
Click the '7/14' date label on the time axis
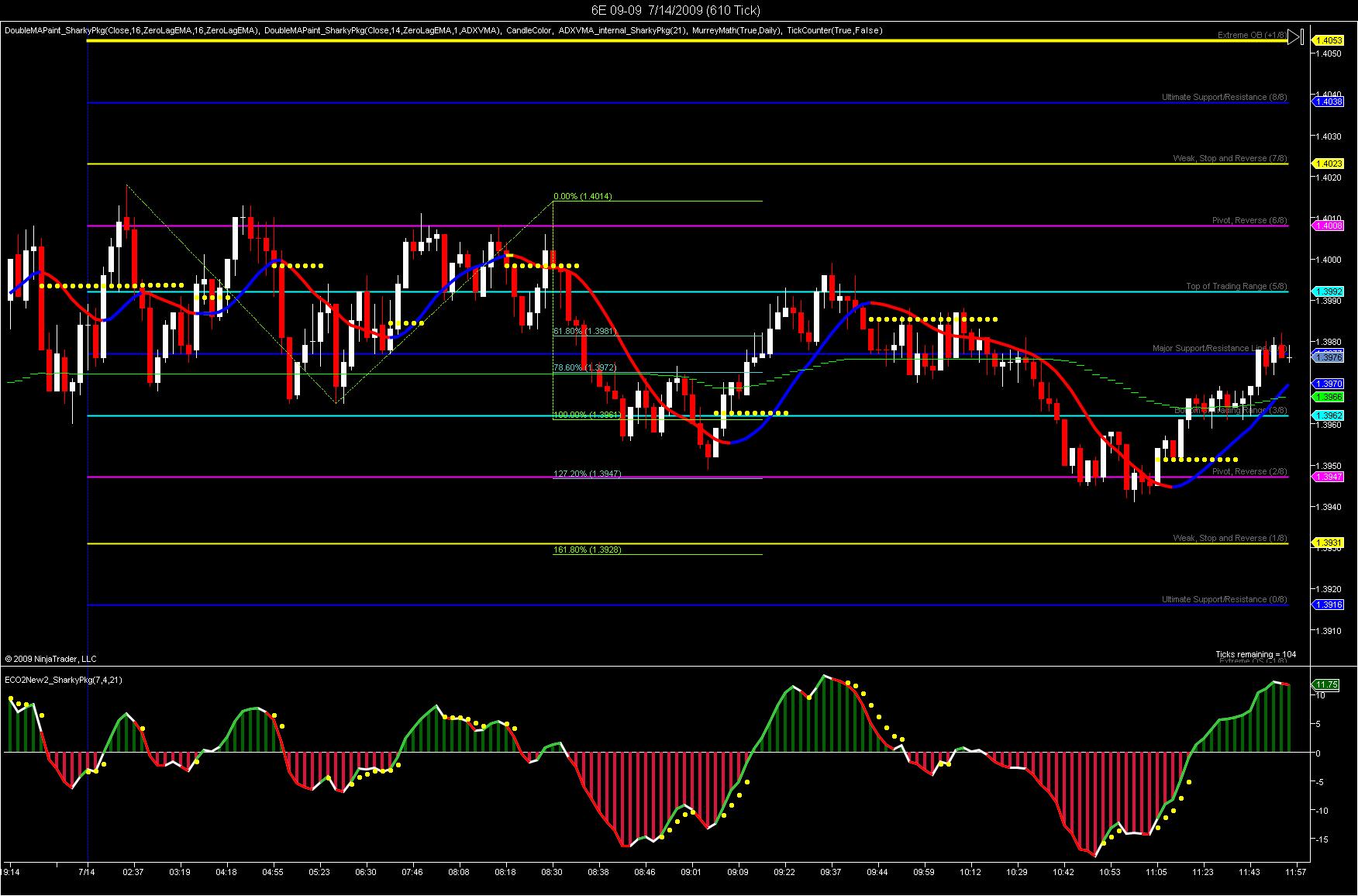[88, 872]
